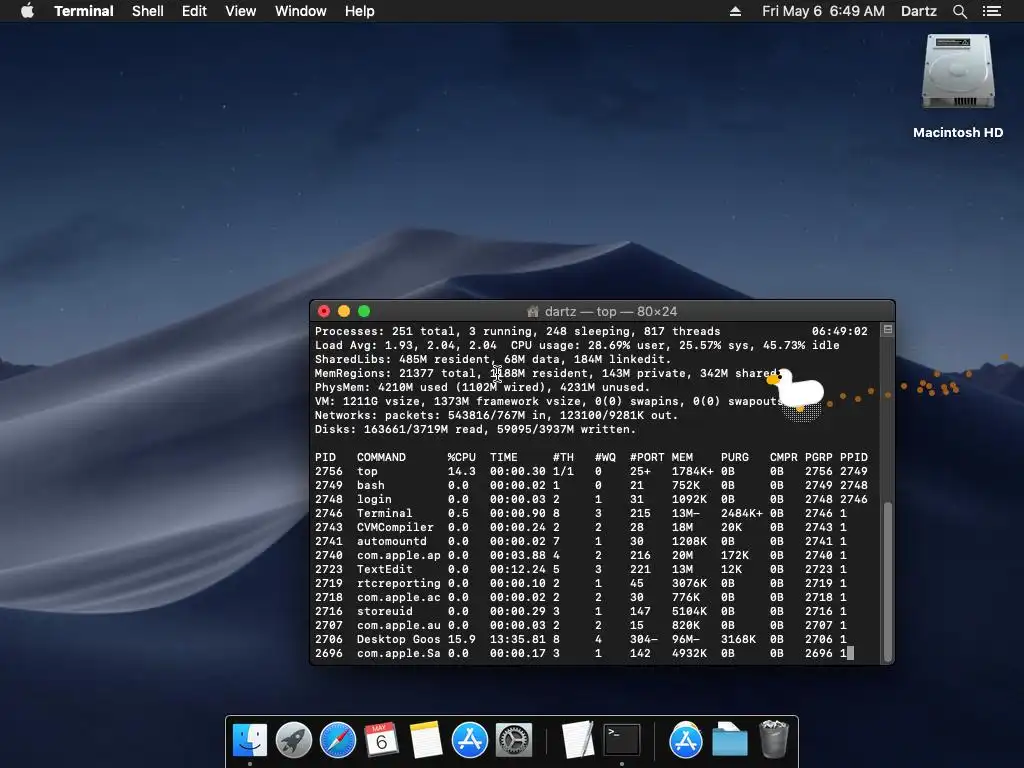Click the "Desktop Goos" process name

click(398, 639)
